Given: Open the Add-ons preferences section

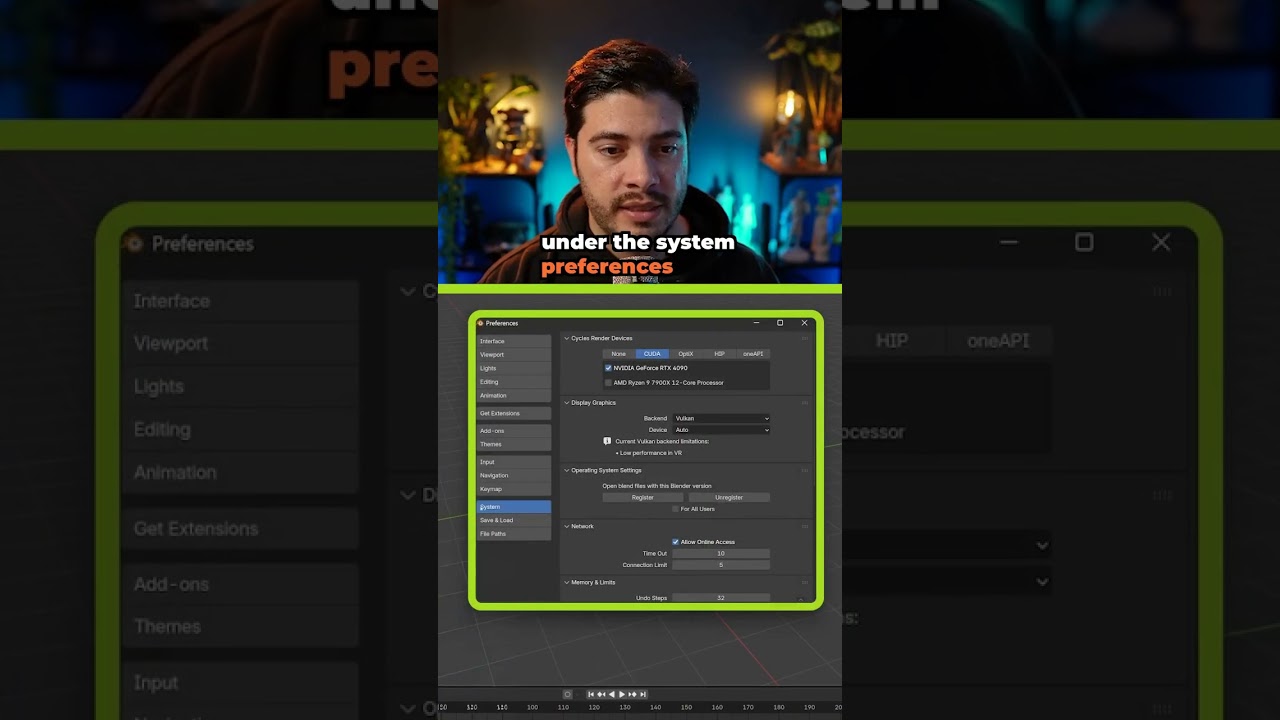Looking at the screenshot, I should click(514, 431).
